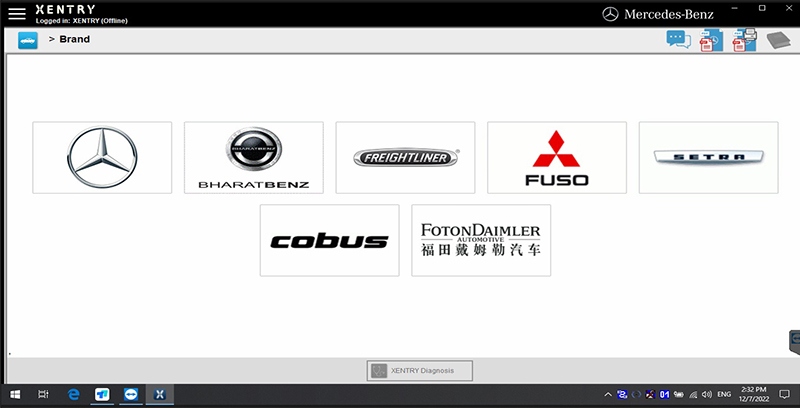Open the XENTRY hamburger menu
The image size is (800, 408).
click(x=17, y=14)
